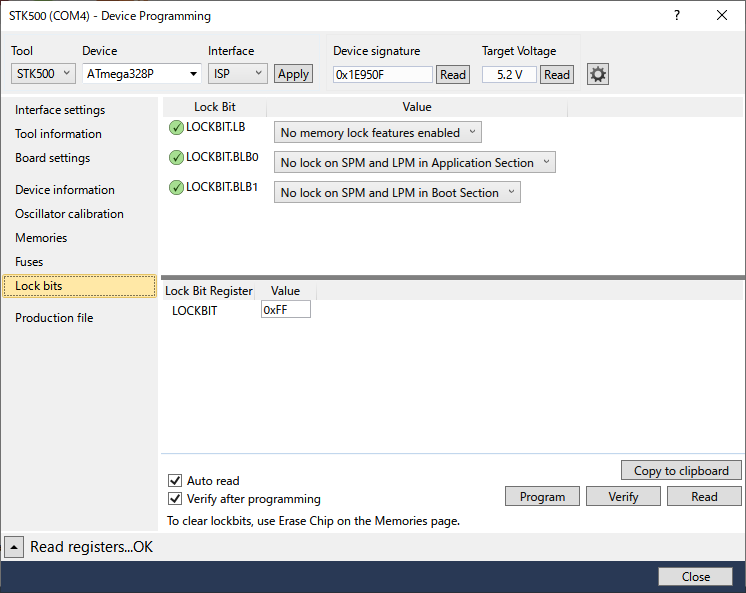
Task: Click the Close button
Action: pyautogui.click(x=696, y=577)
